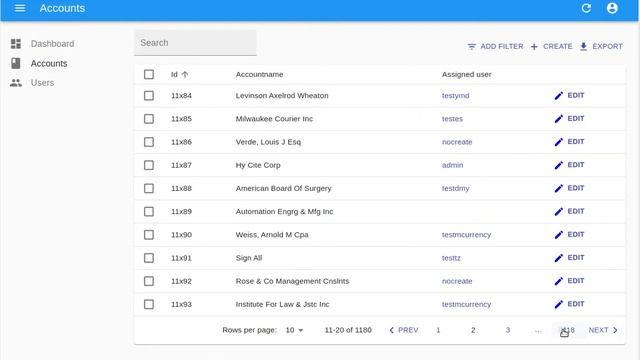Click the Export download icon
The image size is (640, 360).
tap(583, 47)
